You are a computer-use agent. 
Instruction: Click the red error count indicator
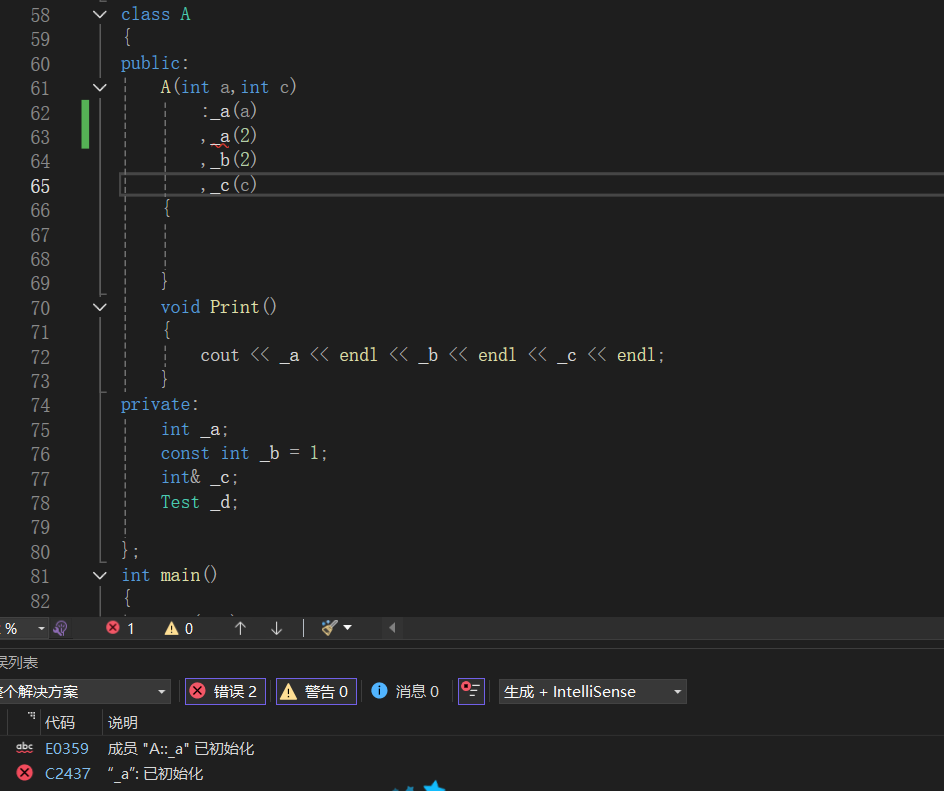click(120, 628)
